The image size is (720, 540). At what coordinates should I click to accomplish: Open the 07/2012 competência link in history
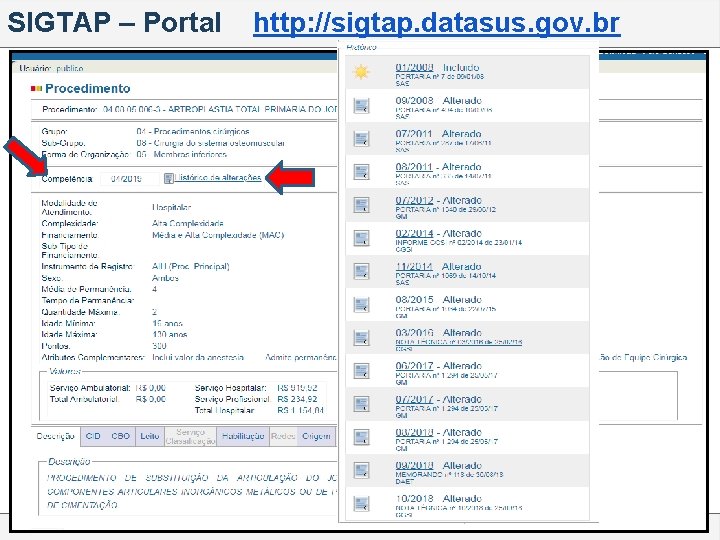[x=414, y=200]
